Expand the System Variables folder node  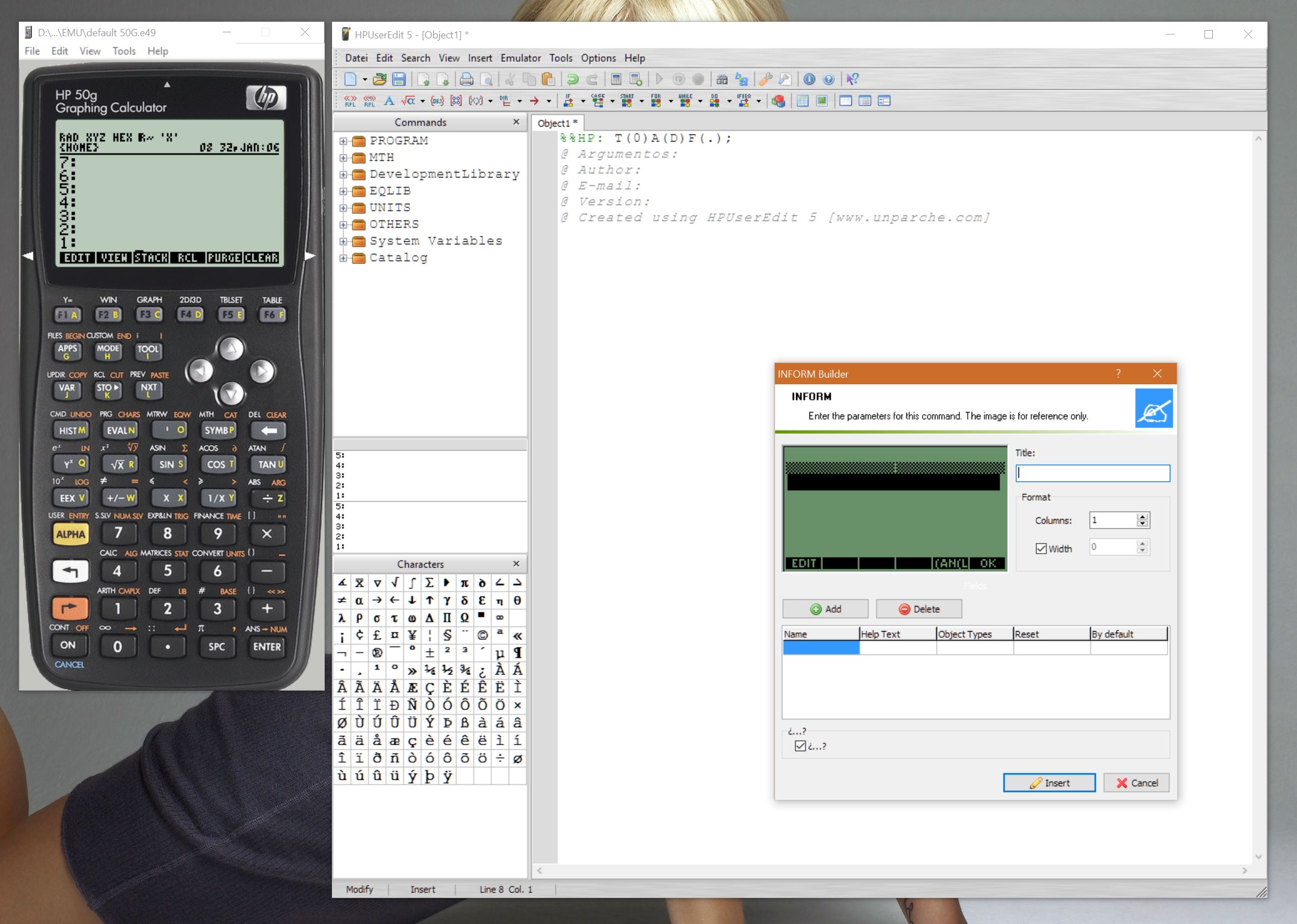343,241
